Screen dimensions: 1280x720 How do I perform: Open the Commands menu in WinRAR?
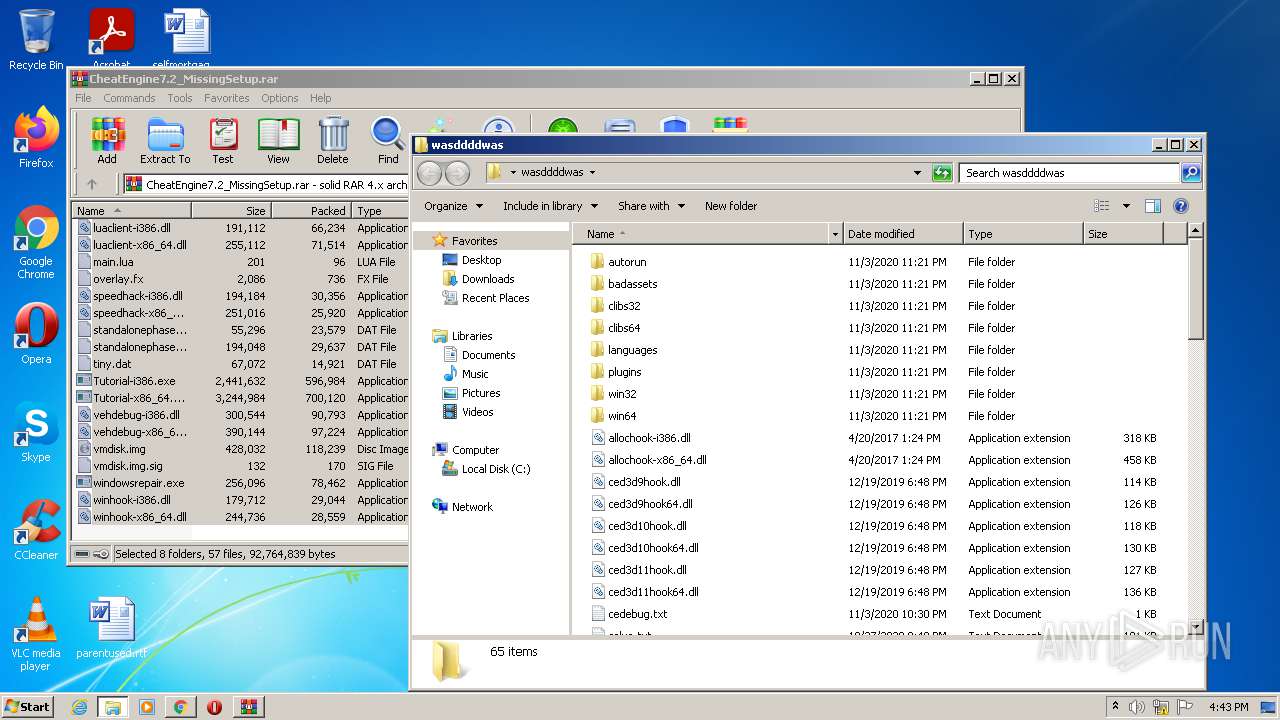129,98
